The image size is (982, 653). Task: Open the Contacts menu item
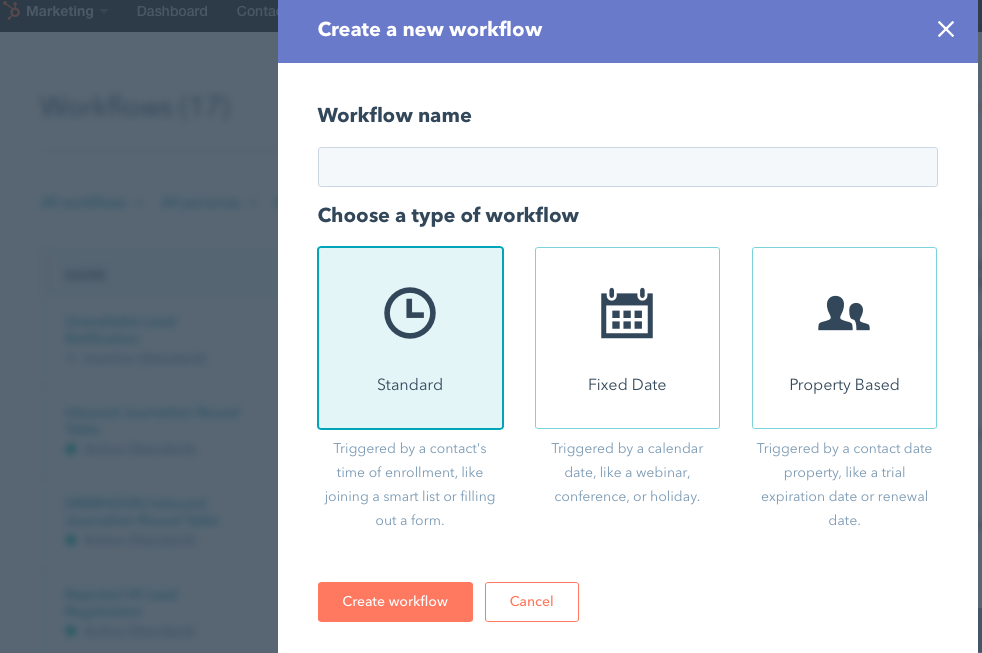click(257, 12)
